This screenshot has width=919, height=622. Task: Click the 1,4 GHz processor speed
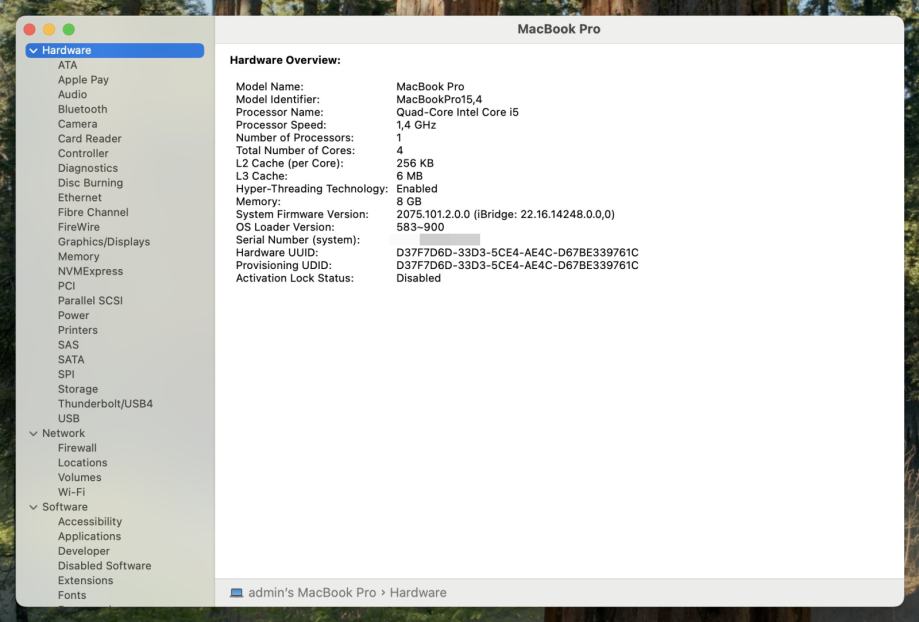pyautogui.click(x=416, y=125)
